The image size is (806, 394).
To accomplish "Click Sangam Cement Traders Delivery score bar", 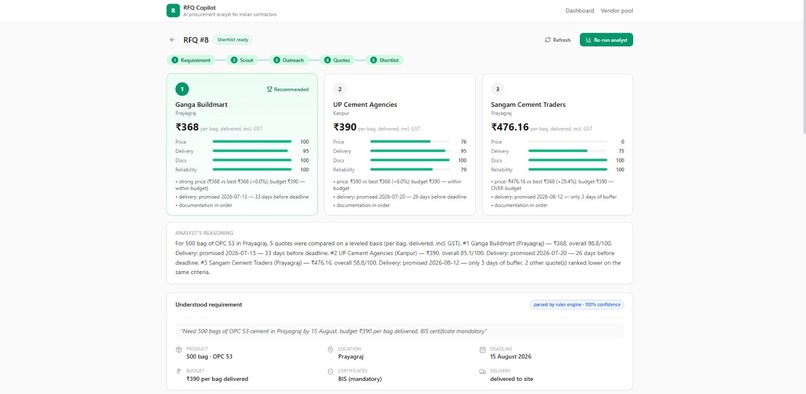I will (567, 151).
